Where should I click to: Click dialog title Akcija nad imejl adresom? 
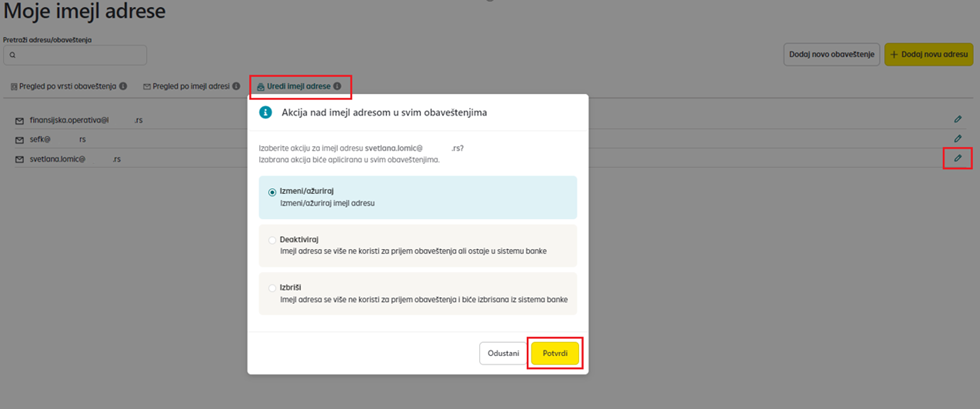coord(384,113)
